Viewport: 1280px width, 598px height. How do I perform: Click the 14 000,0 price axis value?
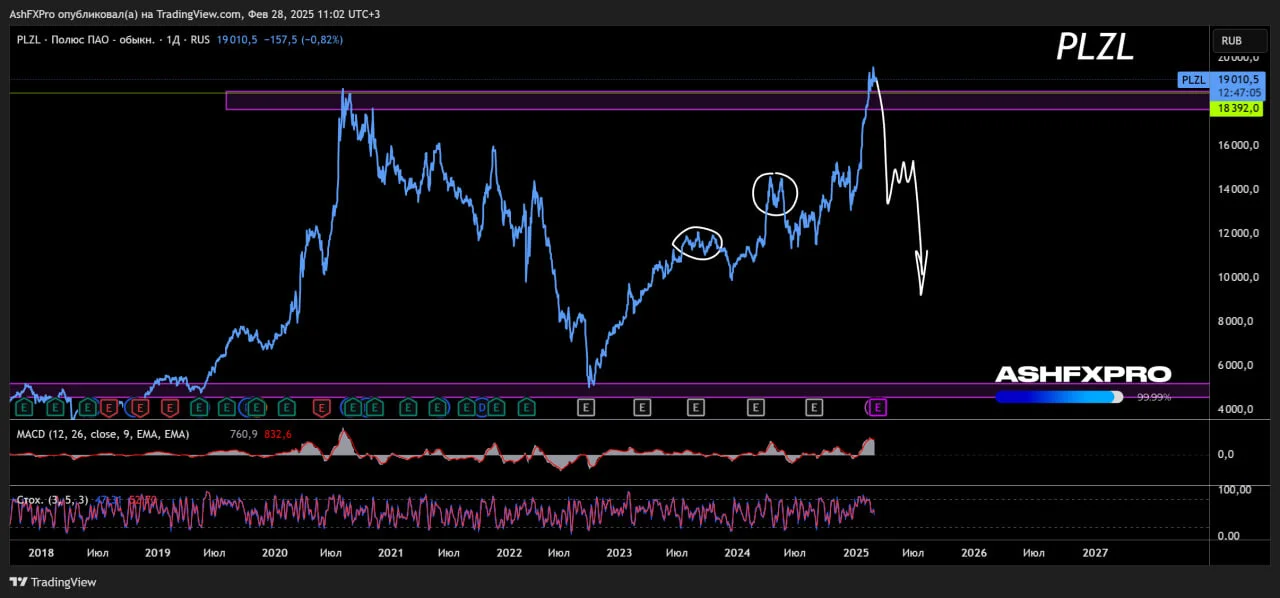1237,190
